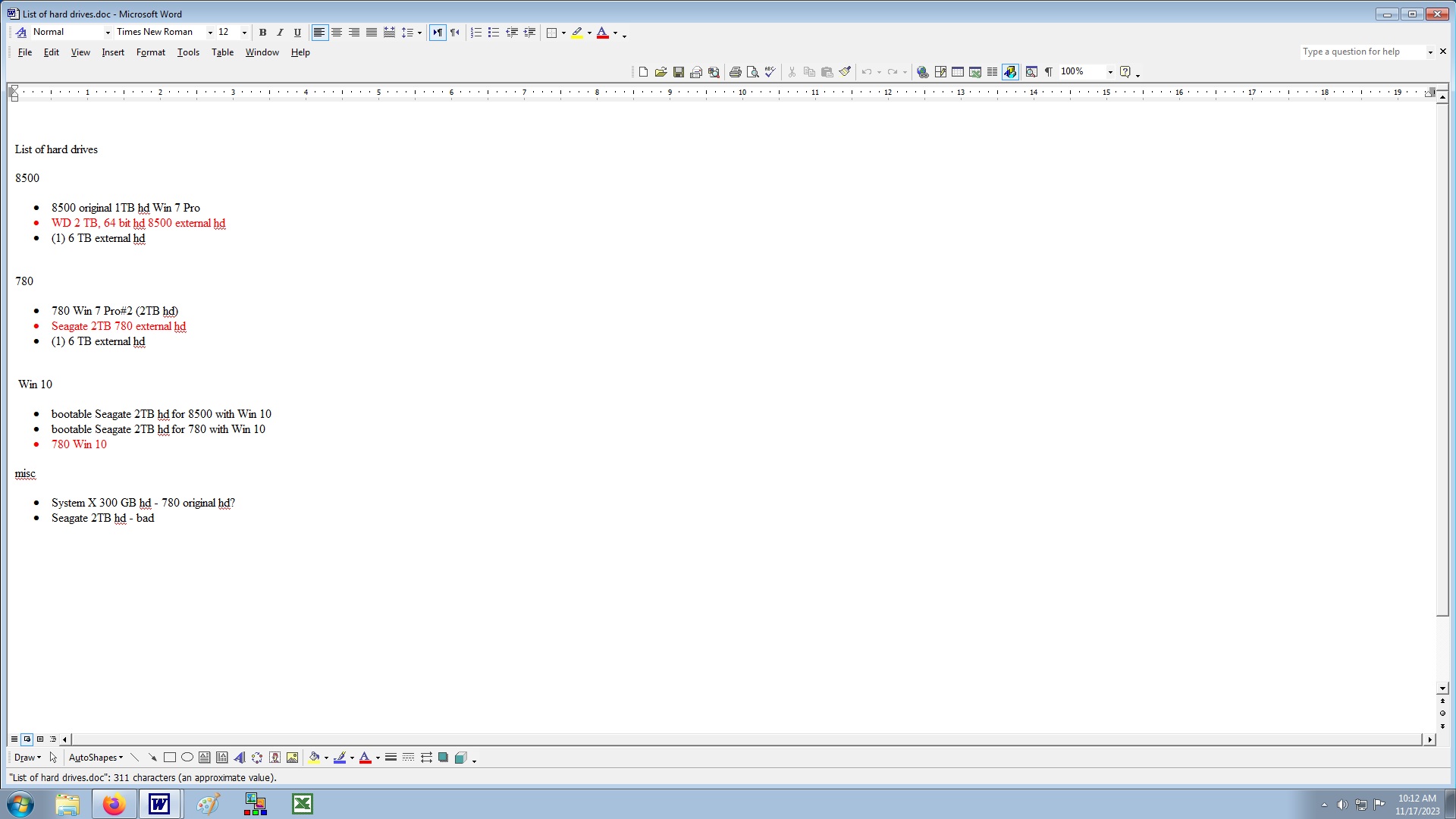Screen dimensions: 1456x819
Task: Open Firefox from the Windows taskbar
Action: click(114, 804)
